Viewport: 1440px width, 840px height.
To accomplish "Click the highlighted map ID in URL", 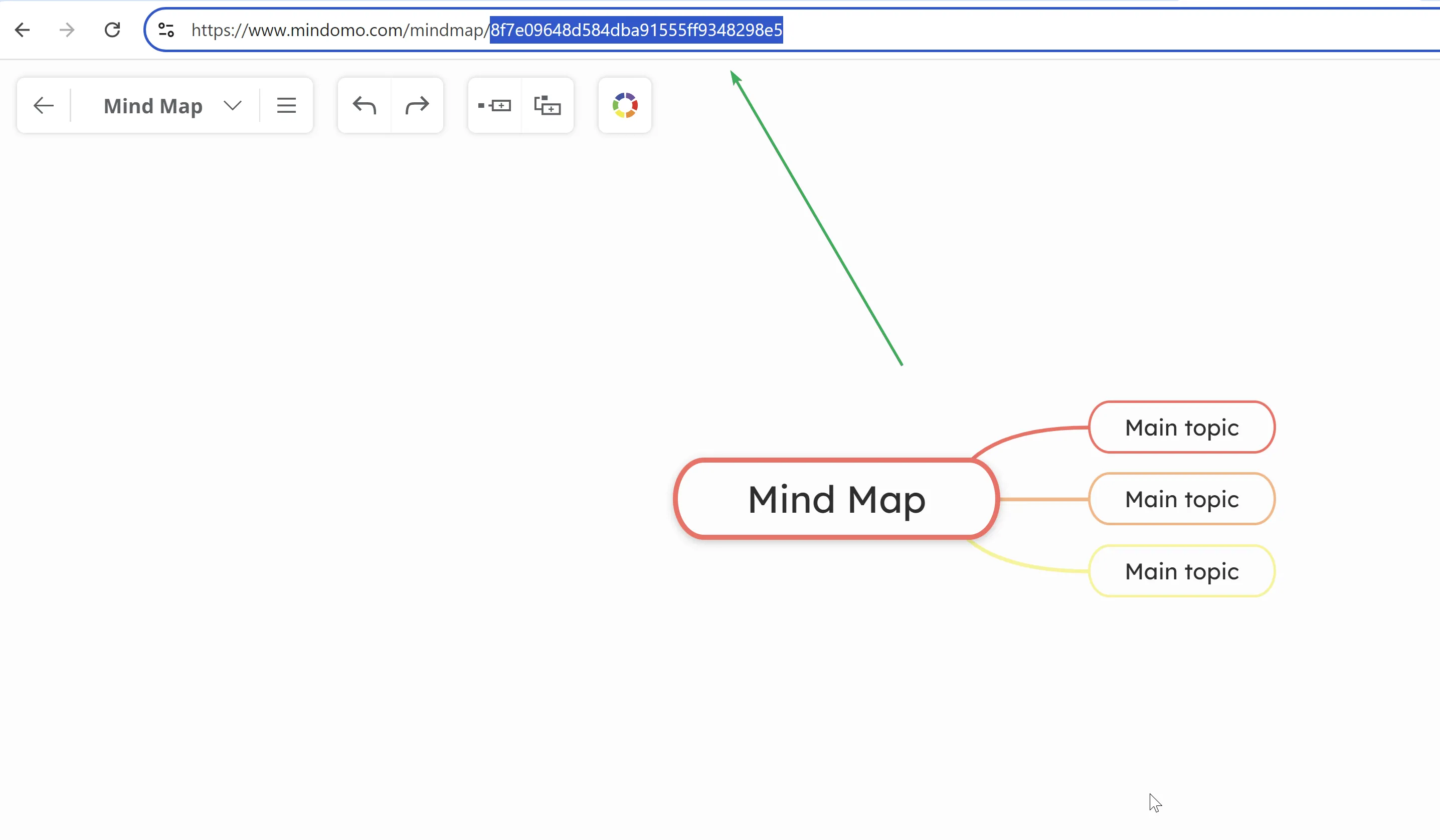I will (636, 30).
